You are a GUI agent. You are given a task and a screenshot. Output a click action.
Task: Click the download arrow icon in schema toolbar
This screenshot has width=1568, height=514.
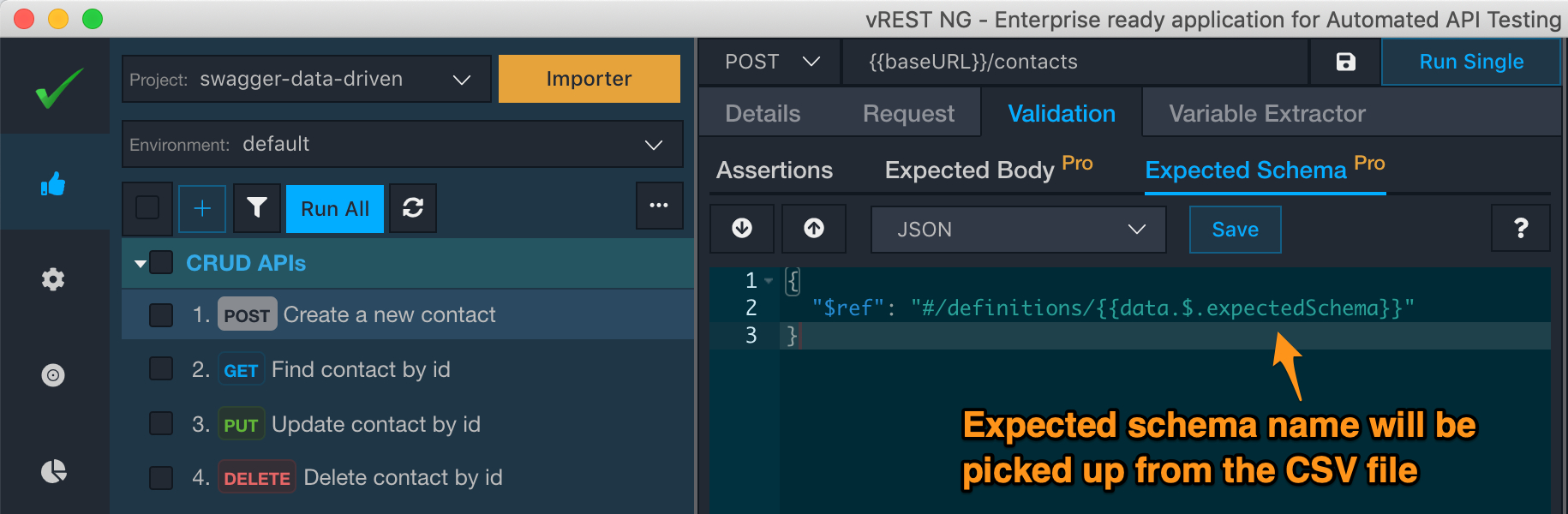[x=742, y=229]
